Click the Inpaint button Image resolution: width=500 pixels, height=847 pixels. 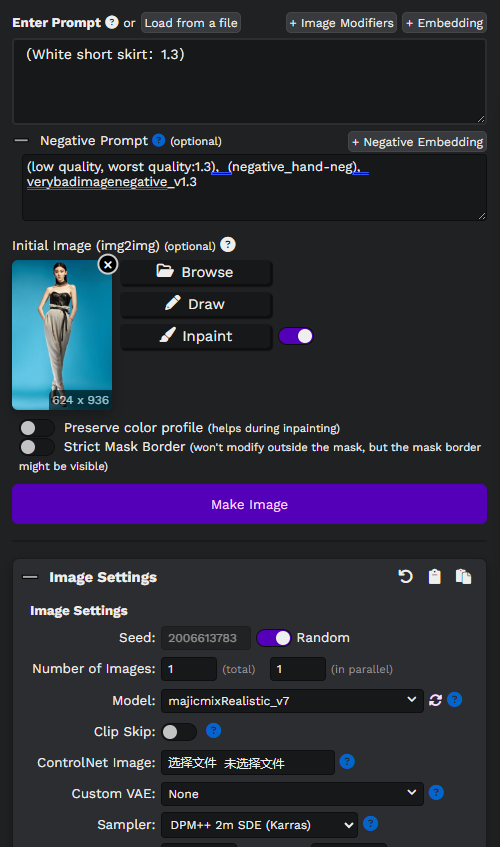pos(196,336)
